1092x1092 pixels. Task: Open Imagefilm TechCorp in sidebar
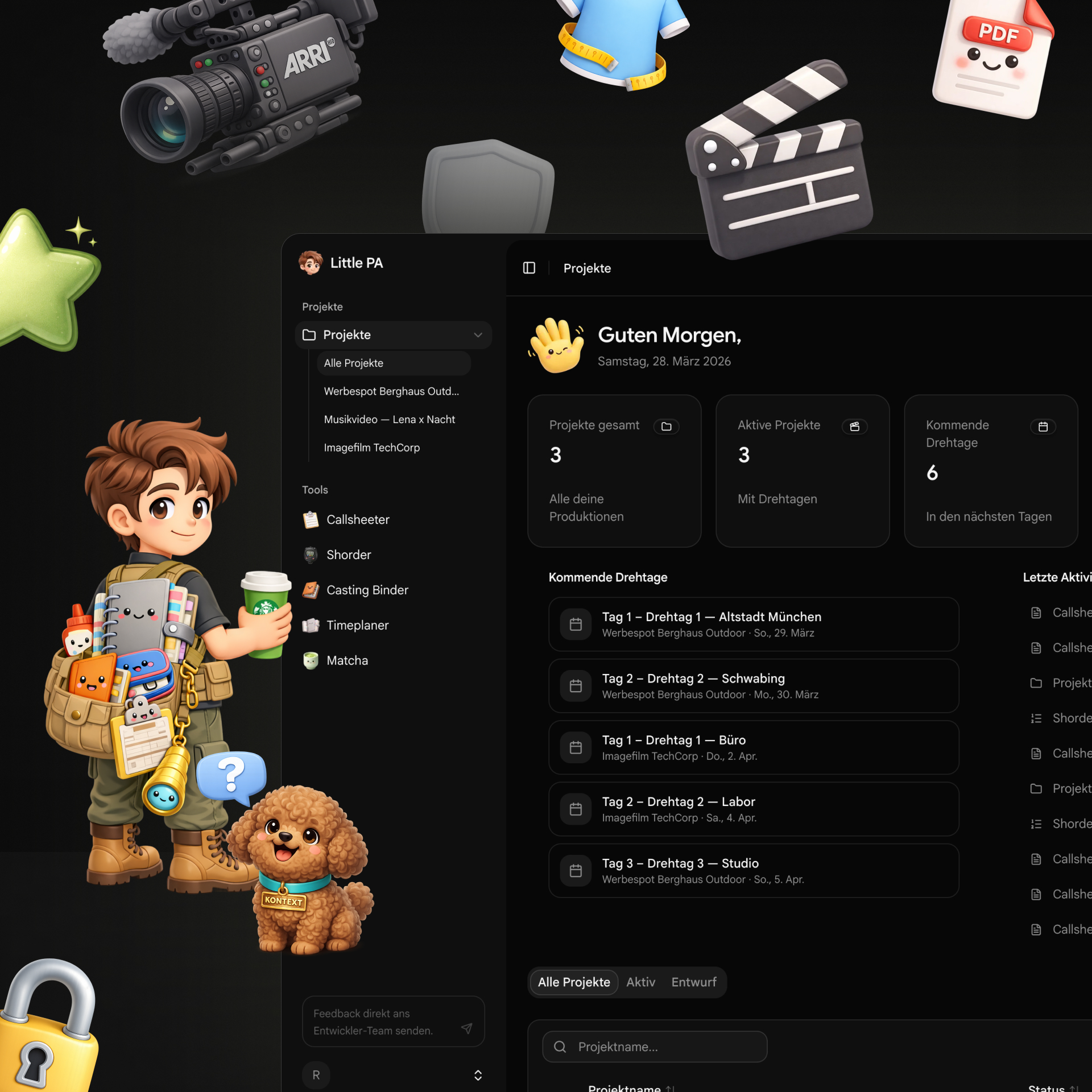(371, 448)
